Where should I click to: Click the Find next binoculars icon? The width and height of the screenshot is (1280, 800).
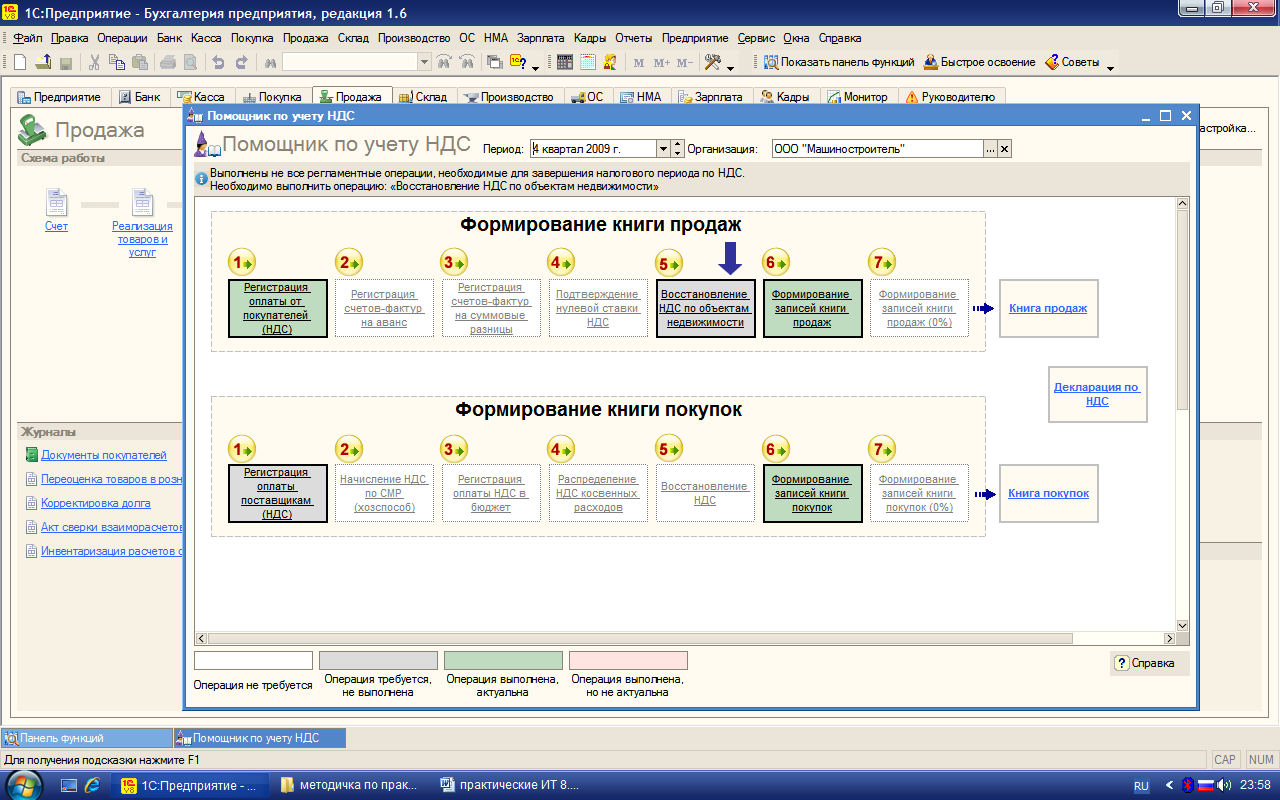pos(444,62)
